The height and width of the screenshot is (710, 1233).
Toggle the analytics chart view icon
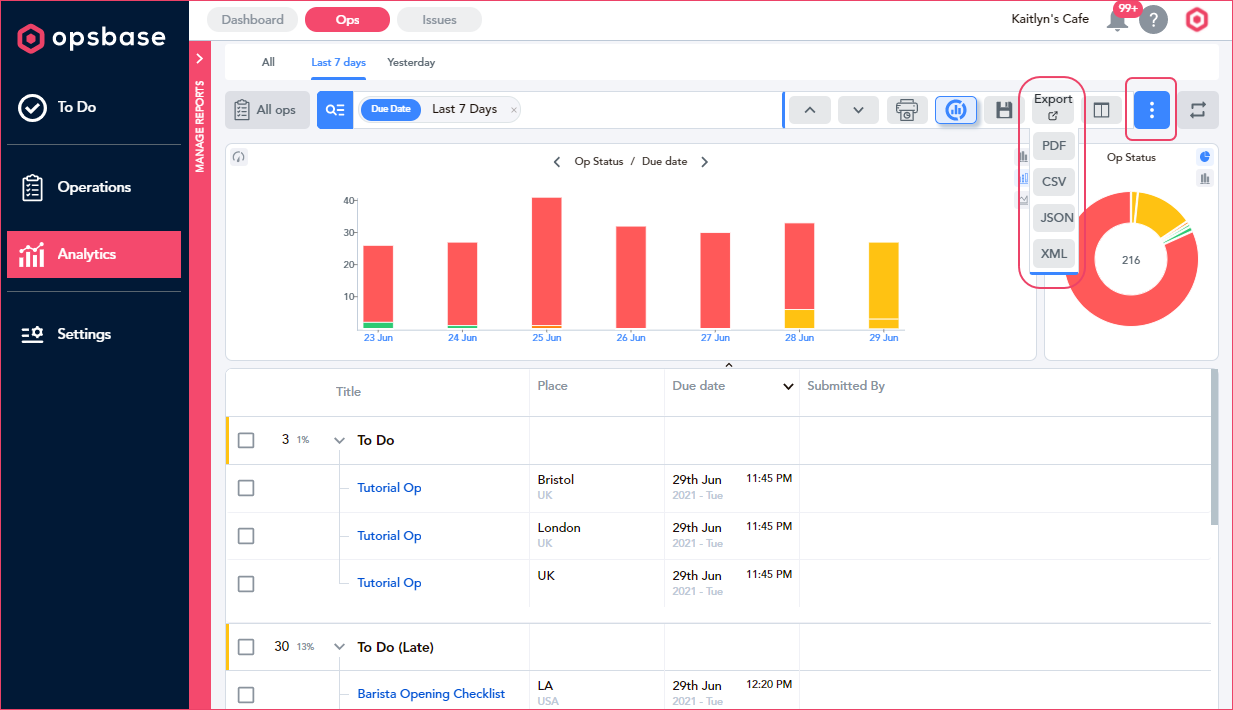click(x=956, y=110)
